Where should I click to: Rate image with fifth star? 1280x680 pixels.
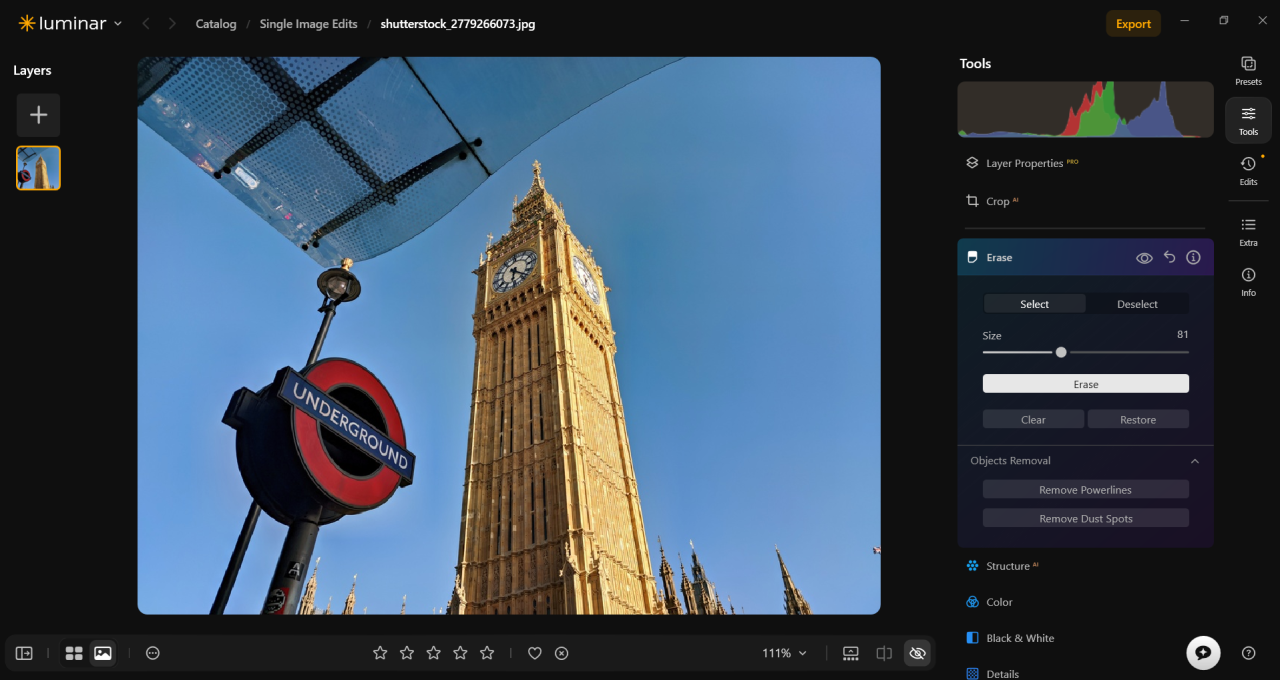click(487, 653)
